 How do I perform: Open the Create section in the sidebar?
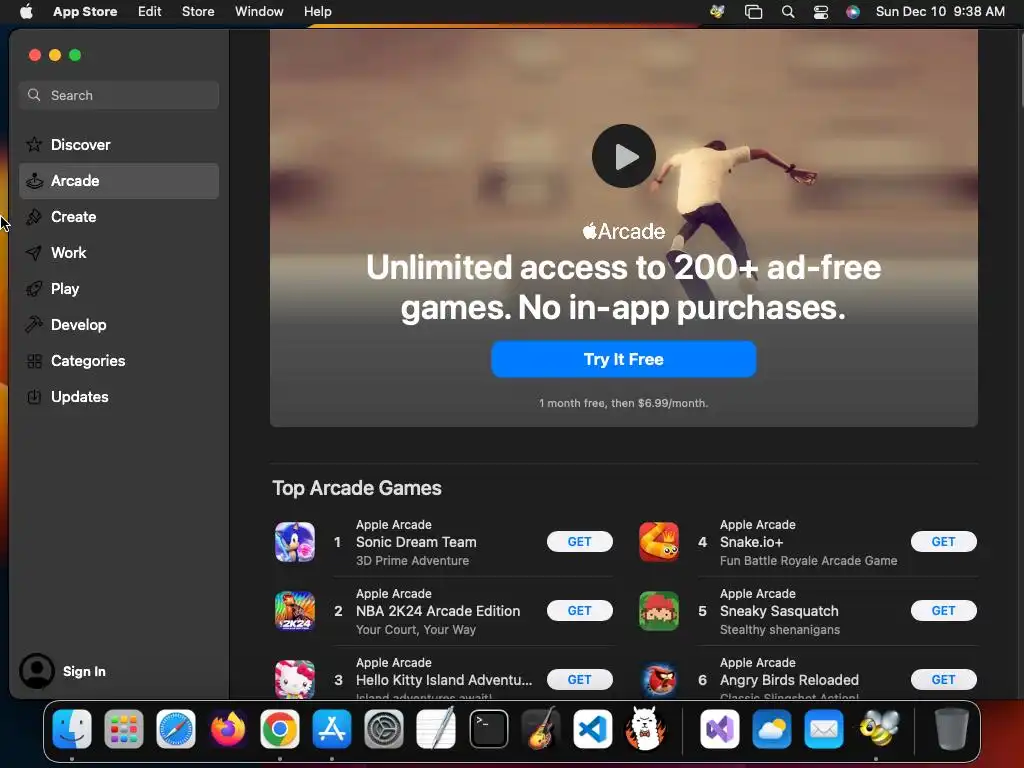(119, 217)
